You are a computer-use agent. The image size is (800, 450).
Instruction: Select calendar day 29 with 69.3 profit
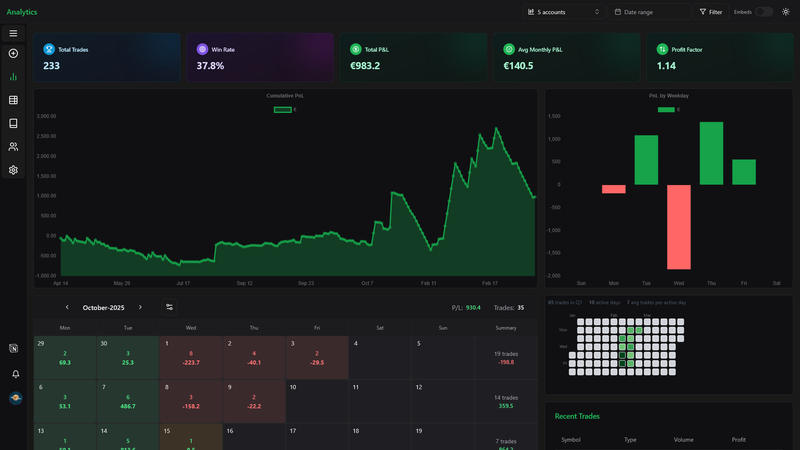pos(65,357)
